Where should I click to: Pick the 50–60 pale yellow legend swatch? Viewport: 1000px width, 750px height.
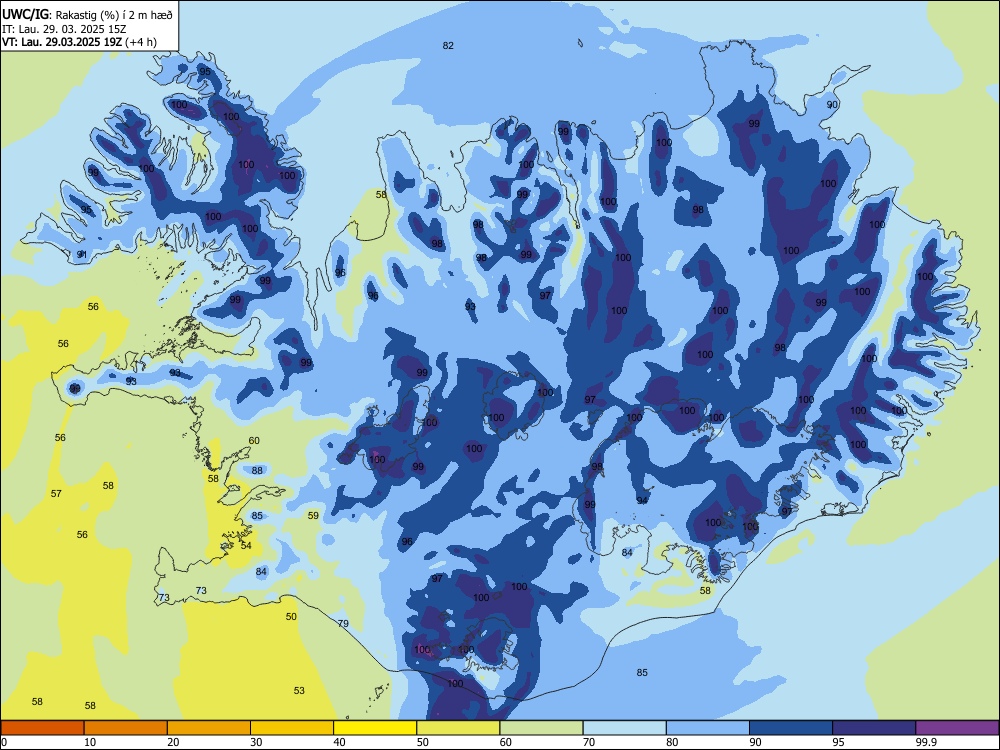click(x=458, y=728)
